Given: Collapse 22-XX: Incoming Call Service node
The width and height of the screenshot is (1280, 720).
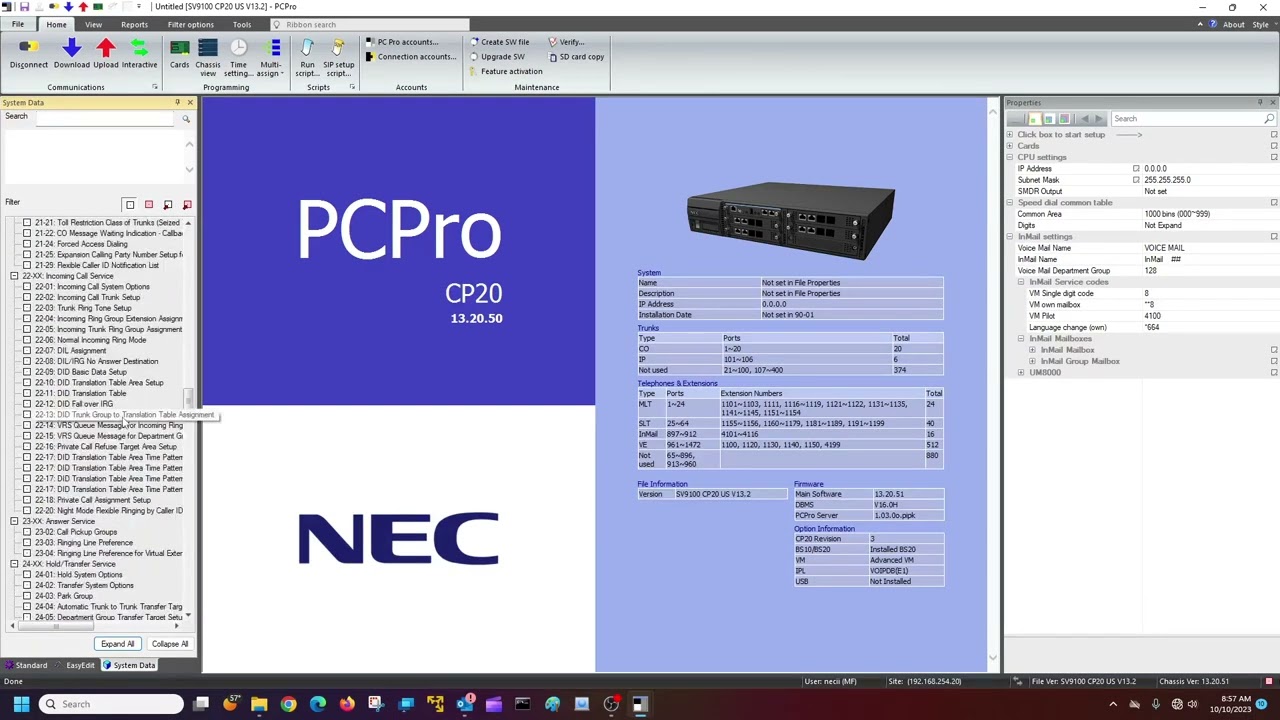Looking at the screenshot, I should (14, 276).
